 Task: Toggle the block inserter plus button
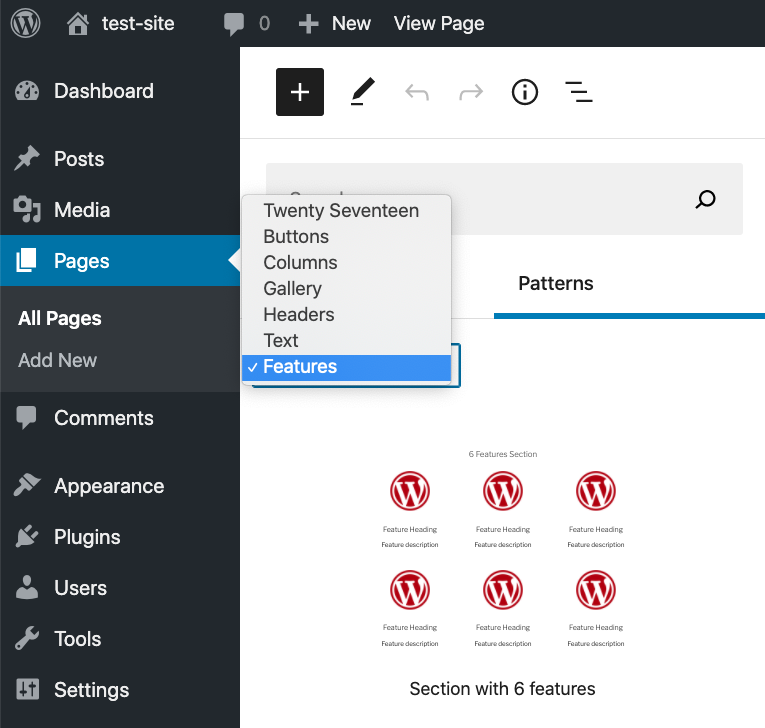[x=300, y=92]
